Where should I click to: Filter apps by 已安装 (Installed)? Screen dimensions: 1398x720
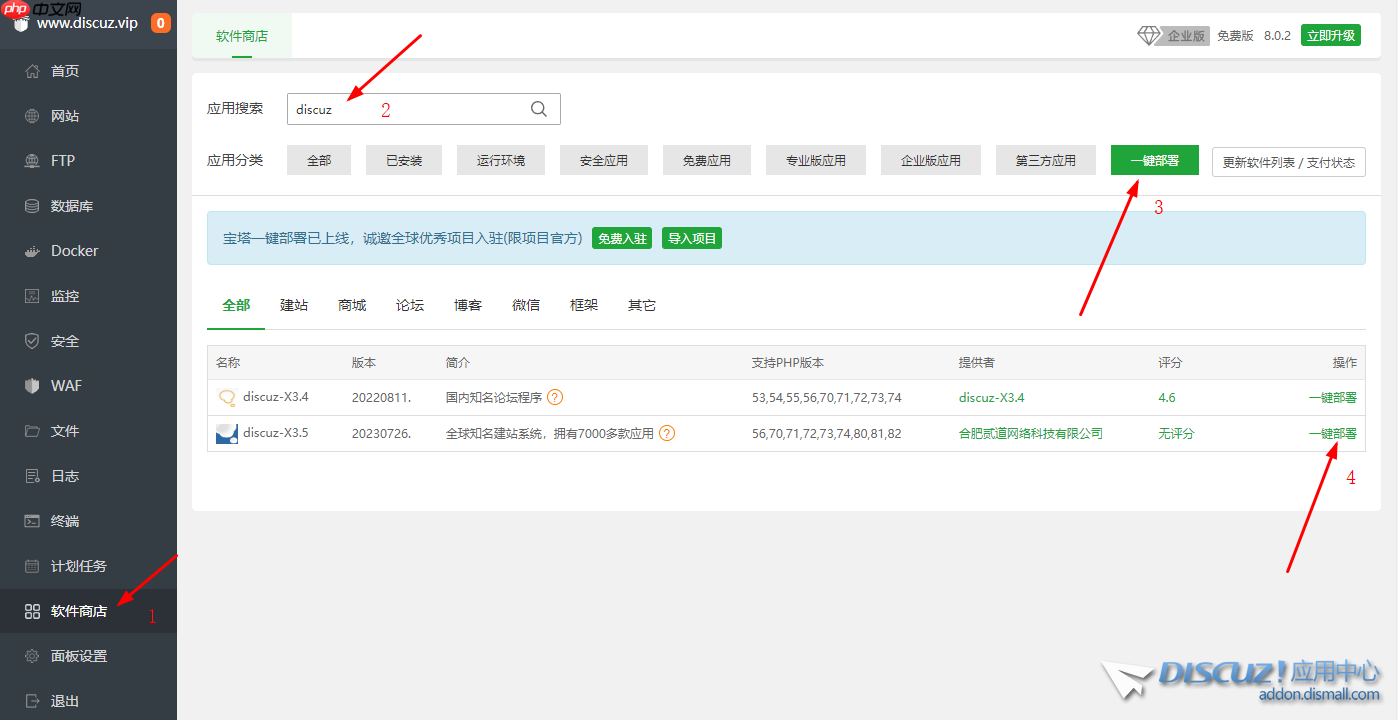pos(403,160)
